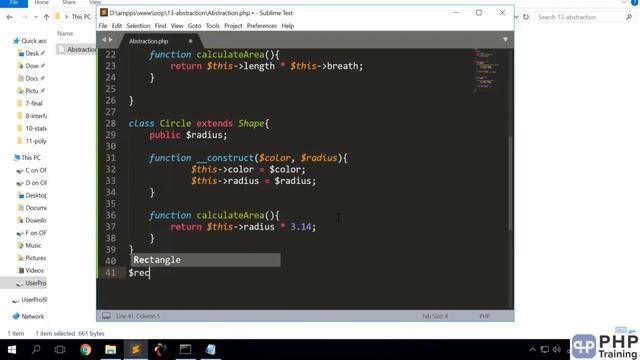Open the Windows Start menu
Screen dimensions: 640x360
(11, 350)
